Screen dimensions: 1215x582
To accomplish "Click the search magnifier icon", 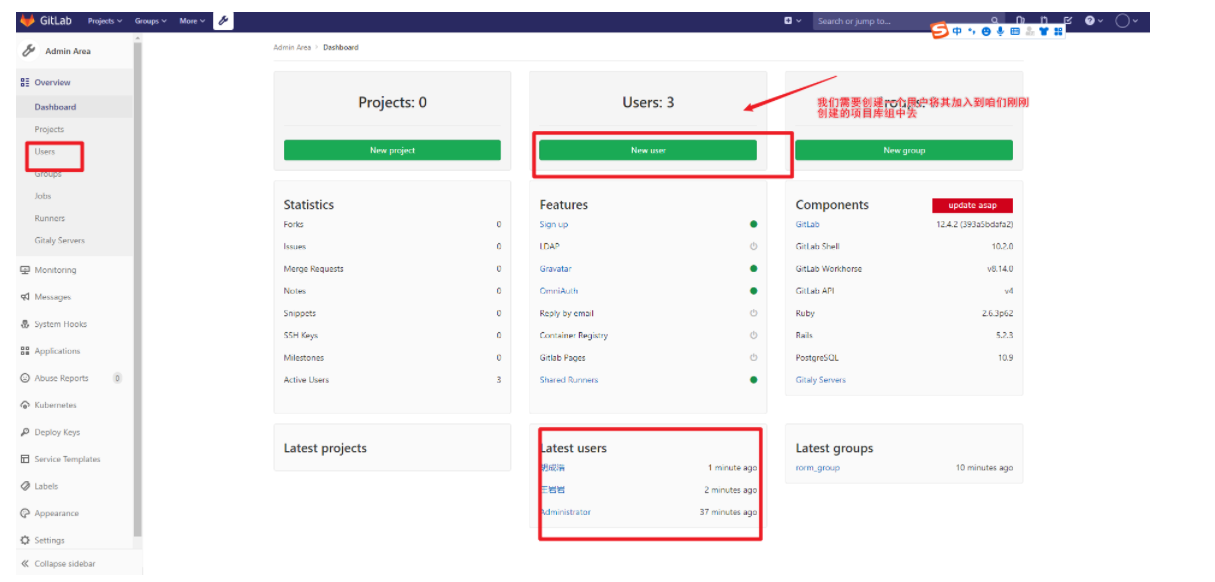I will coord(994,20).
